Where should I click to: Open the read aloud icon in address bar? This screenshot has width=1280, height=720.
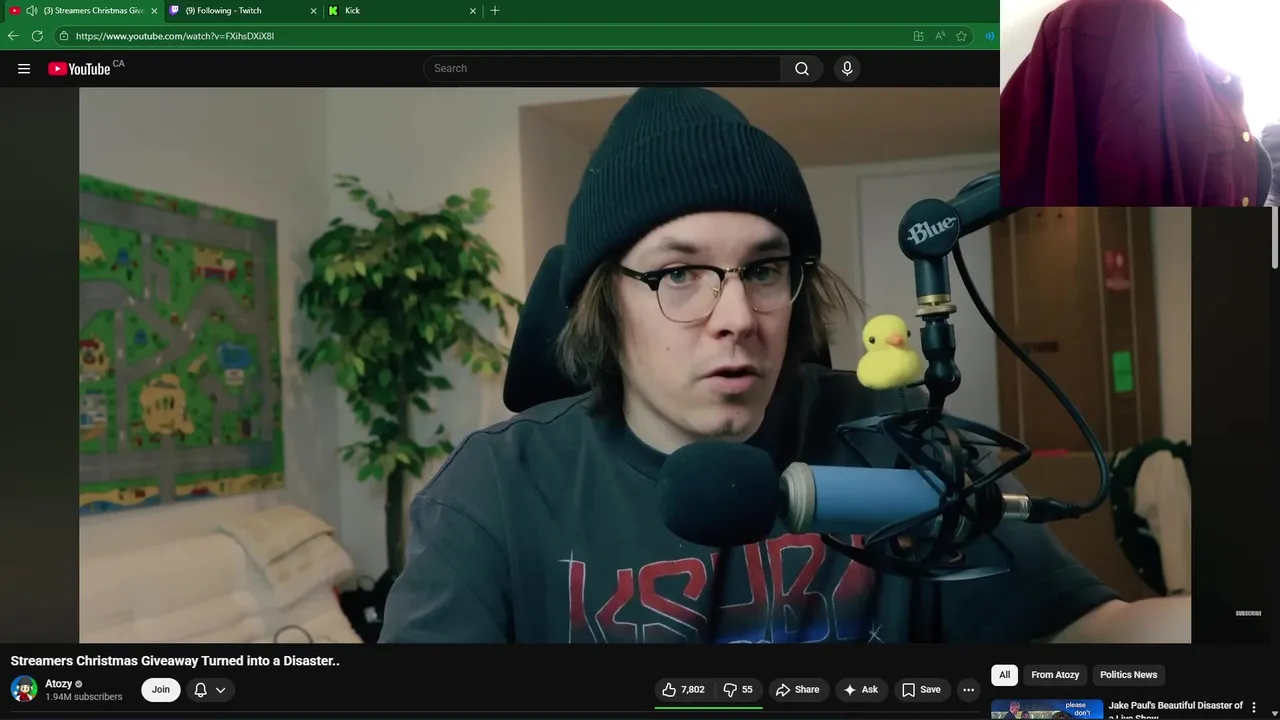point(940,36)
